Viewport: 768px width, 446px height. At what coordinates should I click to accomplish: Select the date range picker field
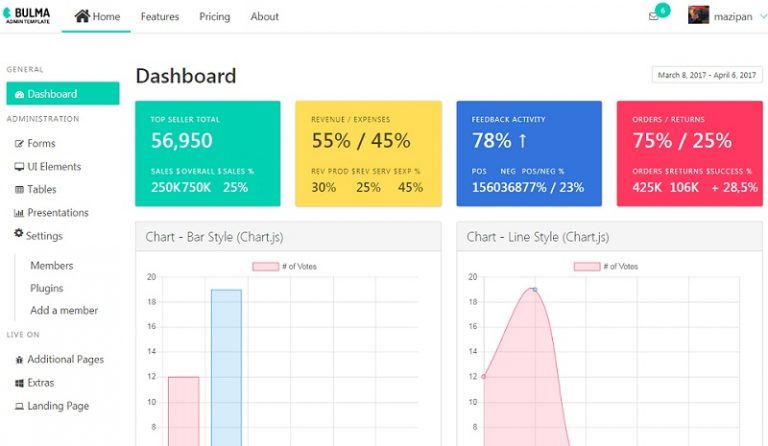tap(706, 75)
